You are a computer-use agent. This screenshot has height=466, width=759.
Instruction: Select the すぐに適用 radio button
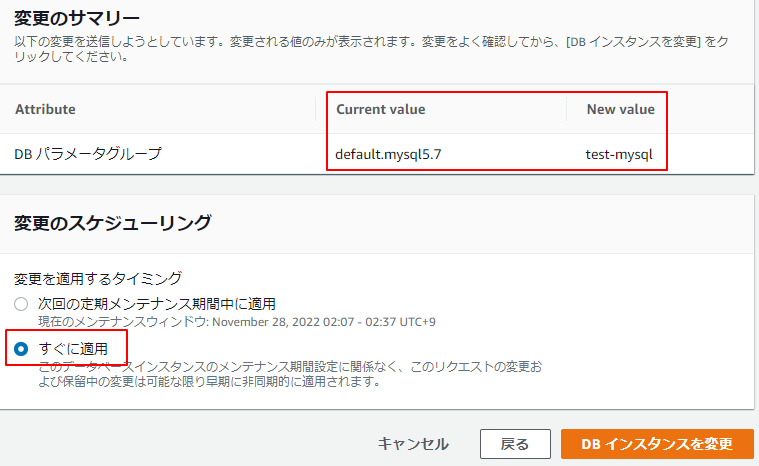[21, 349]
